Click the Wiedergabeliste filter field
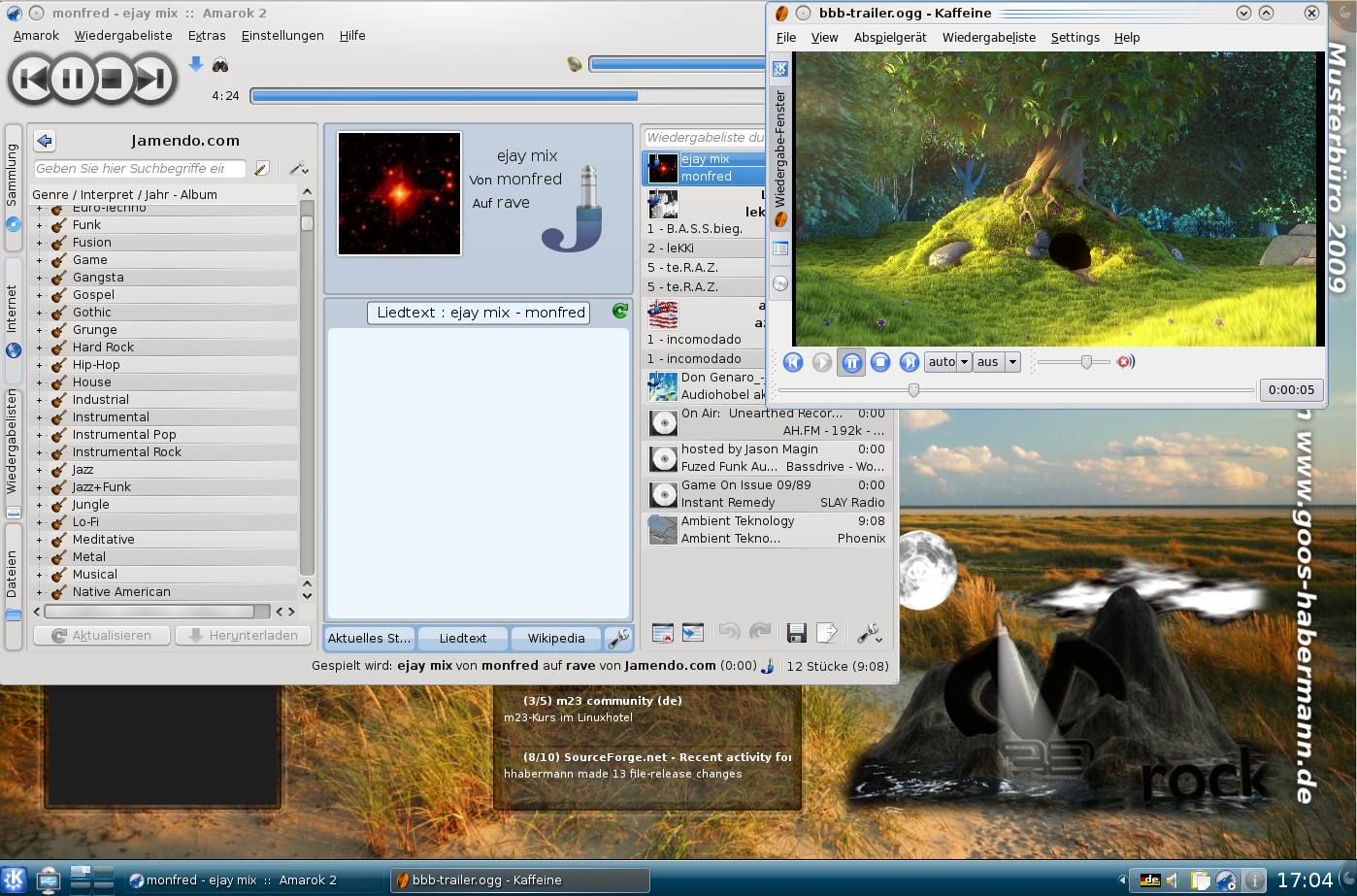1357x896 pixels. pyautogui.click(x=705, y=138)
